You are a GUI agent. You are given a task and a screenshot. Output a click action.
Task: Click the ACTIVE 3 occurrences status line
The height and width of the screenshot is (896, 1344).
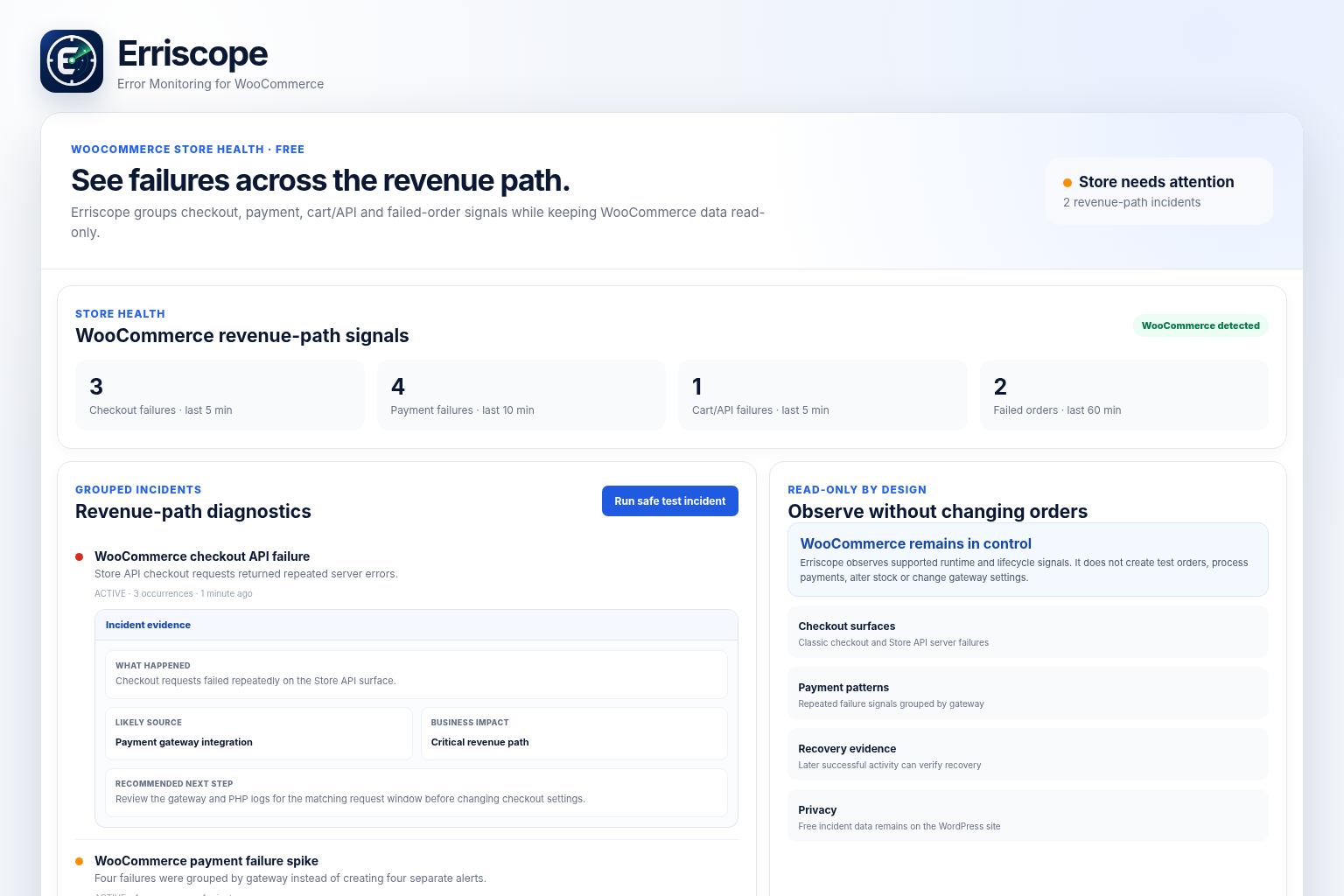[173, 593]
